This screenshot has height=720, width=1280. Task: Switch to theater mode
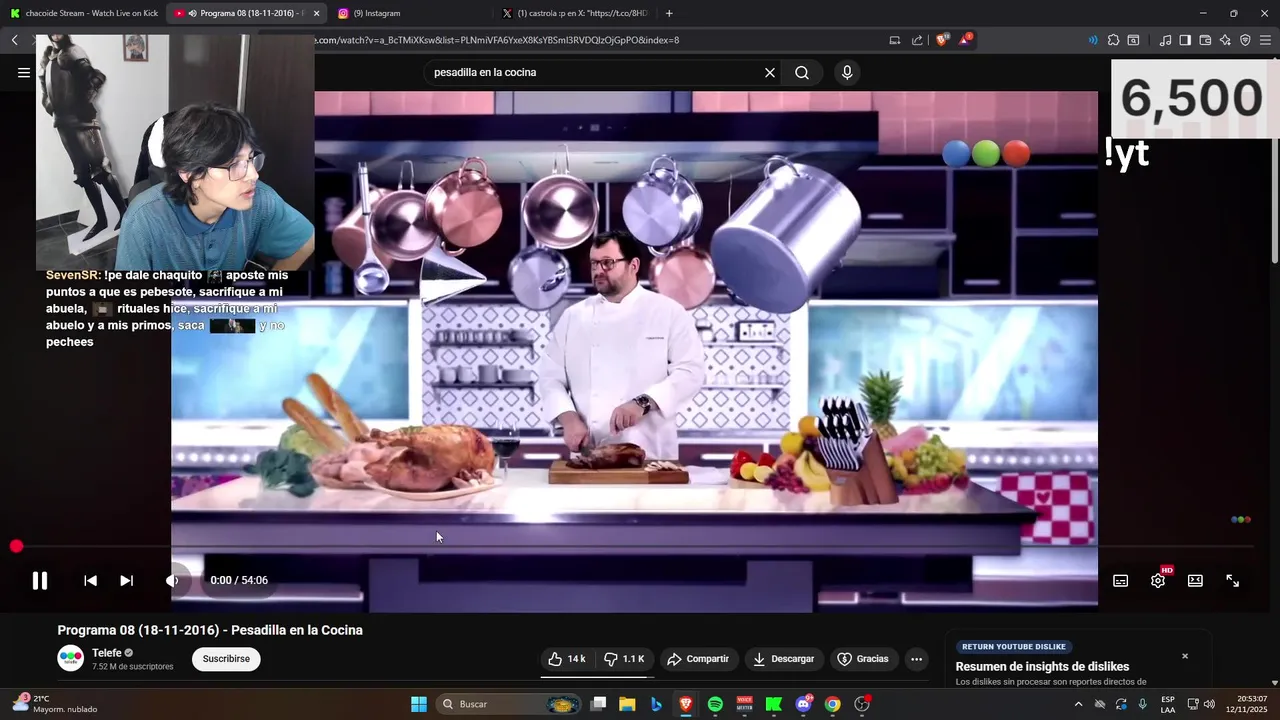click(1195, 580)
